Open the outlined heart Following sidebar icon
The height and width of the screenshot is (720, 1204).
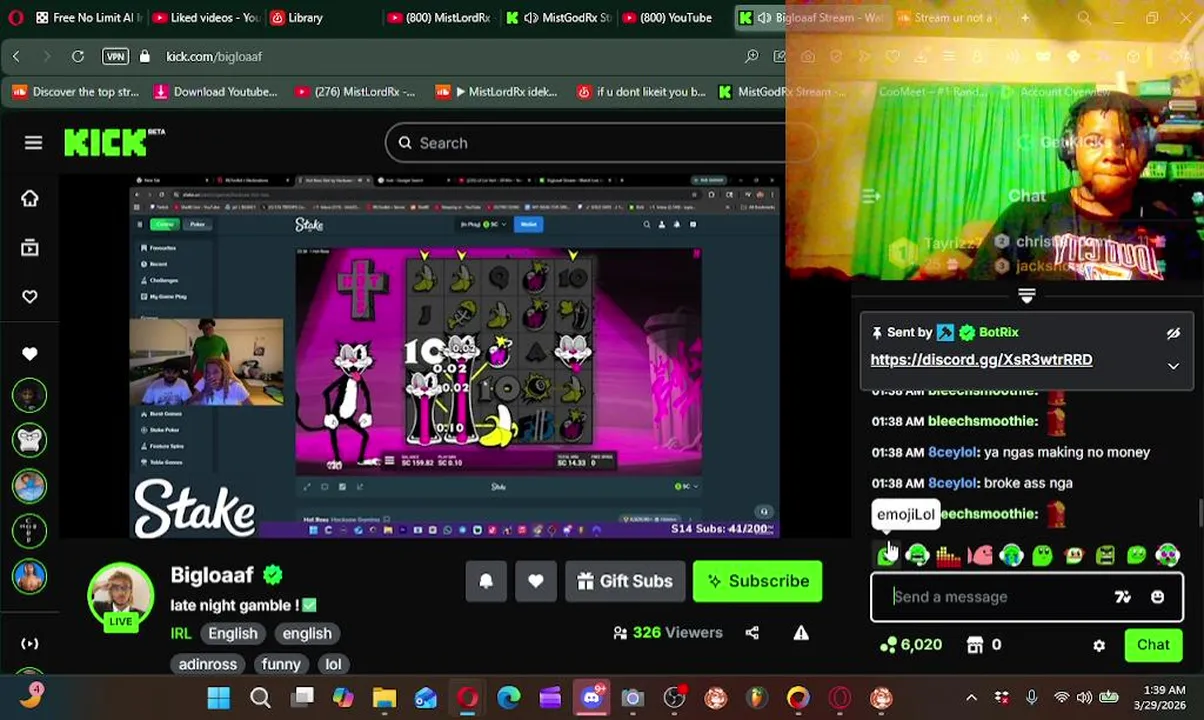30,296
